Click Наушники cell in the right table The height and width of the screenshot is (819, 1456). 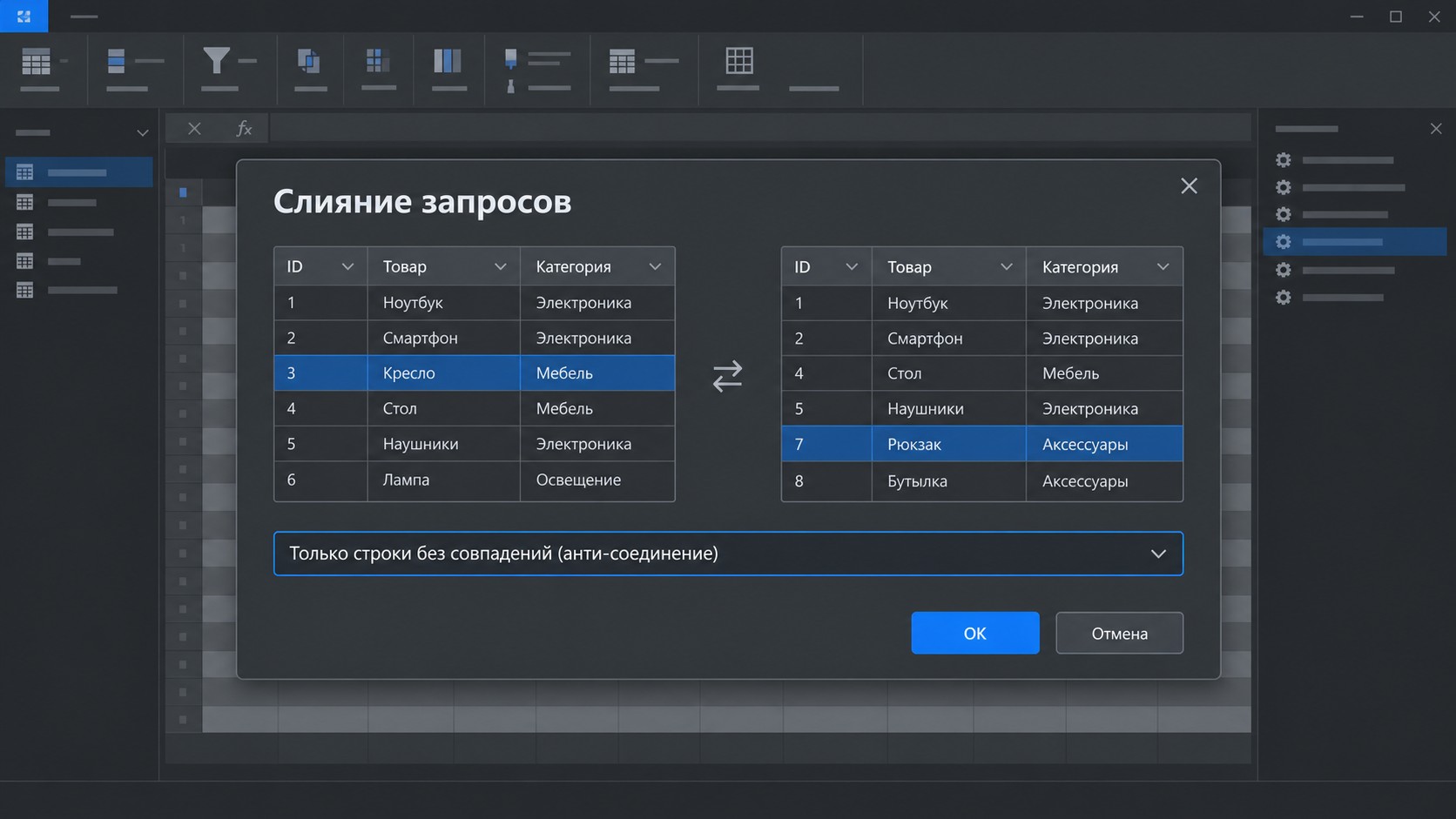pos(948,408)
